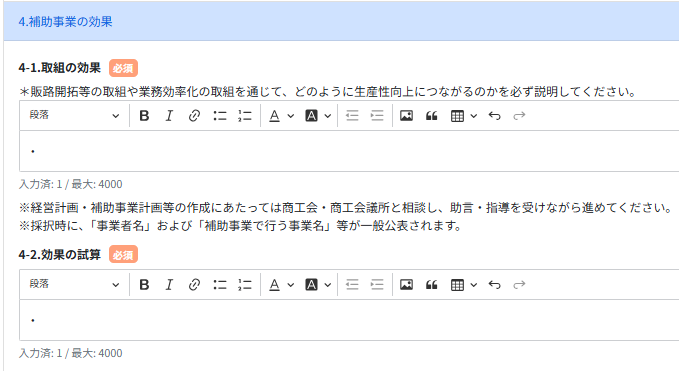Insert image in 4-2 効果の試算 editor
The width and height of the screenshot is (679, 371).
[406, 284]
